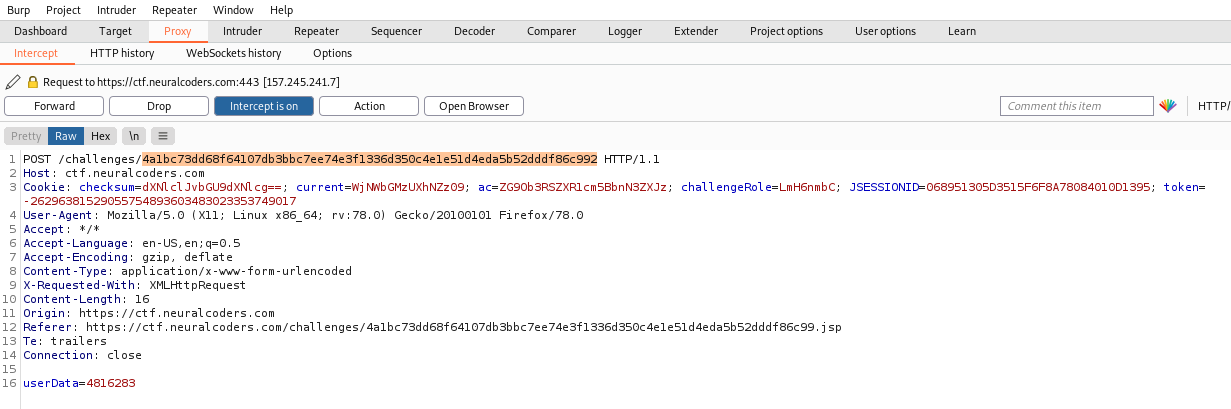Switch to the HTTP history tab

tap(122, 53)
